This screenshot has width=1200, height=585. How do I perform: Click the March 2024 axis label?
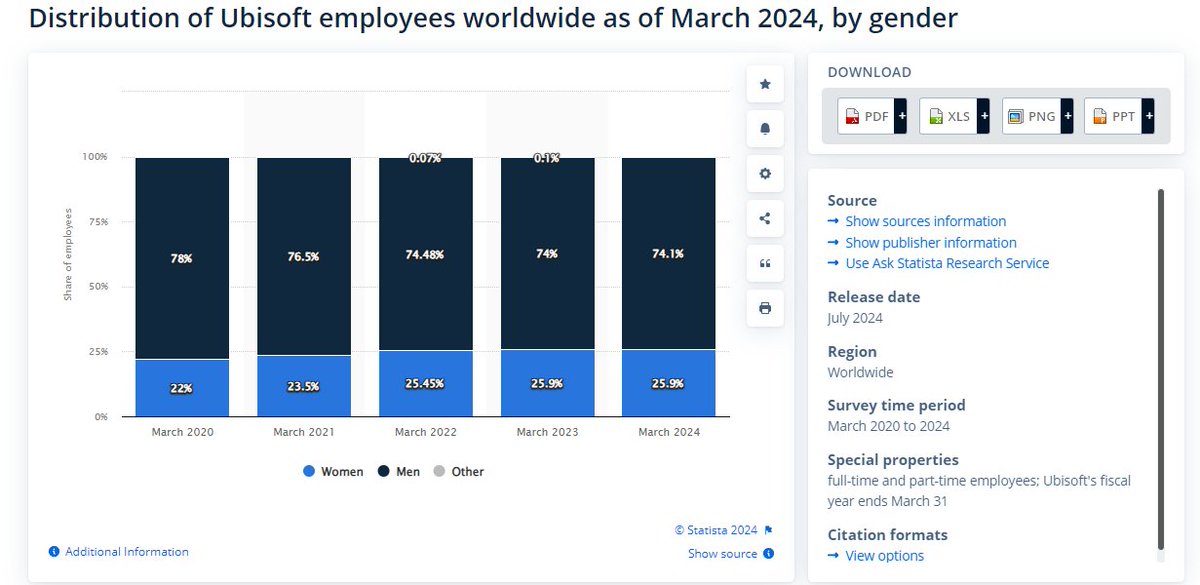click(x=669, y=432)
